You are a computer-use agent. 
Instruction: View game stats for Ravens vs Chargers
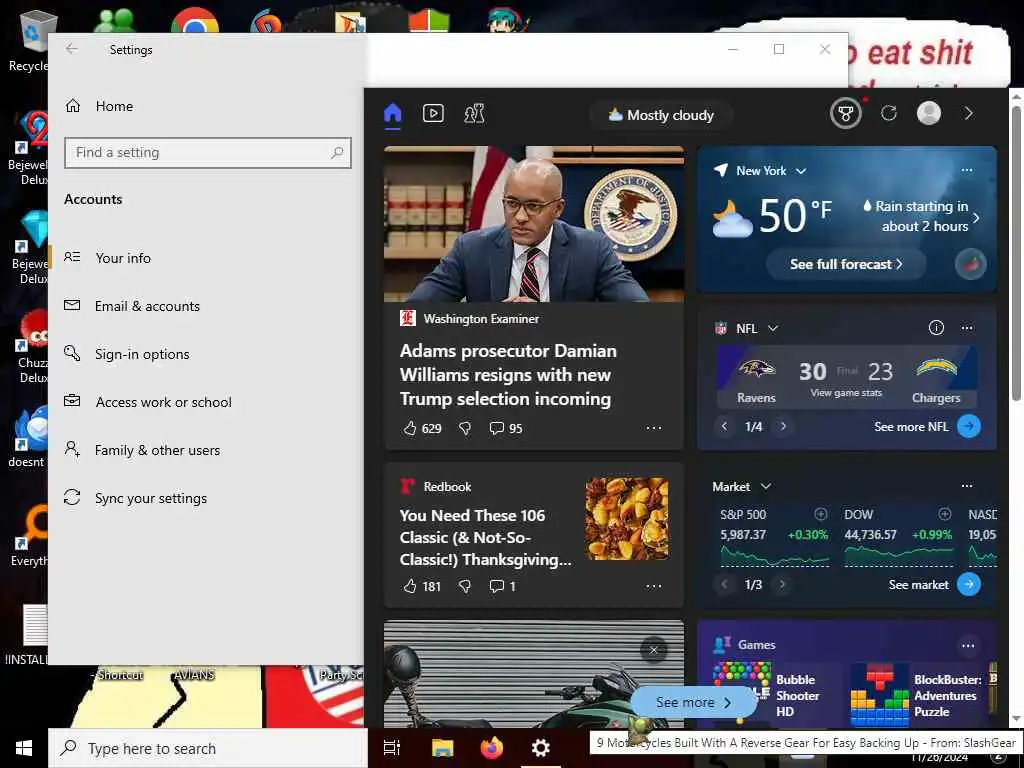pos(846,393)
